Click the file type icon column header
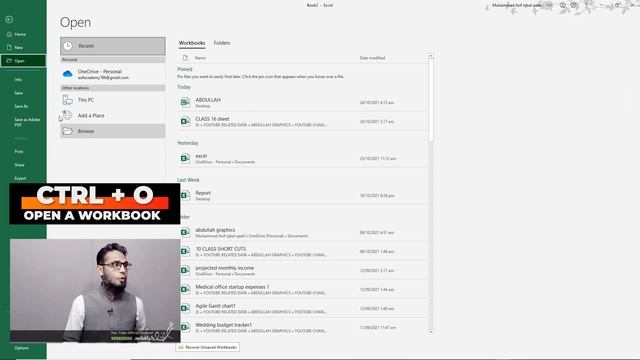 click(x=185, y=58)
